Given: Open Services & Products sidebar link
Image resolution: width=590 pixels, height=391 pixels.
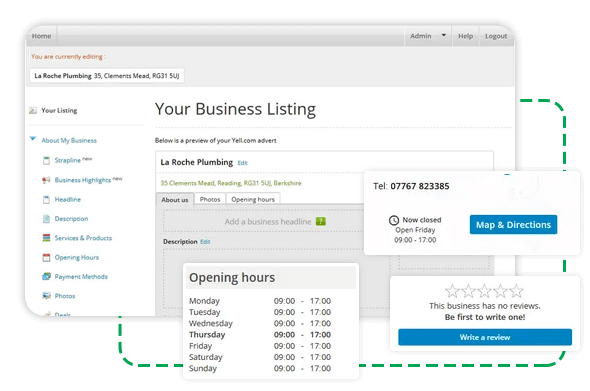Looking at the screenshot, I should (83, 238).
